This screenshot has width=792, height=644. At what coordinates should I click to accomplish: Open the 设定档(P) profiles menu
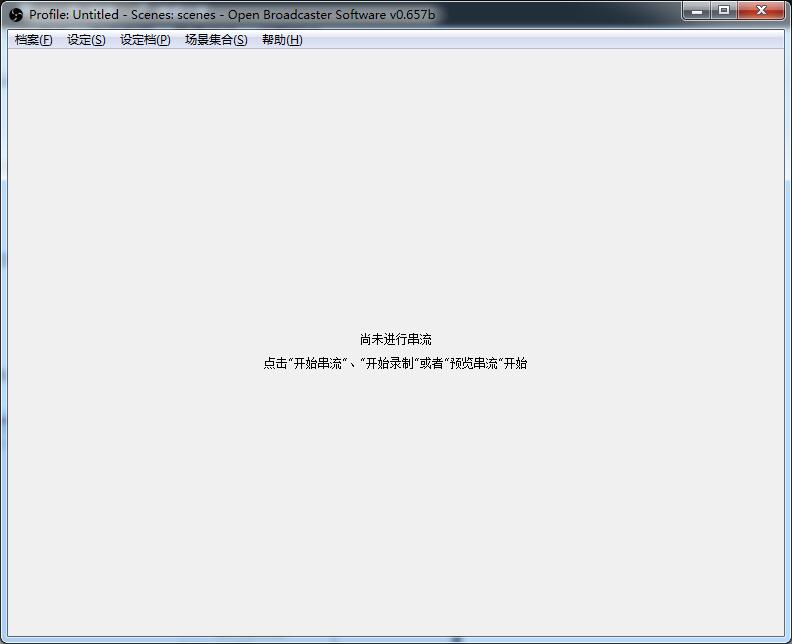click(x=145, y=40)
